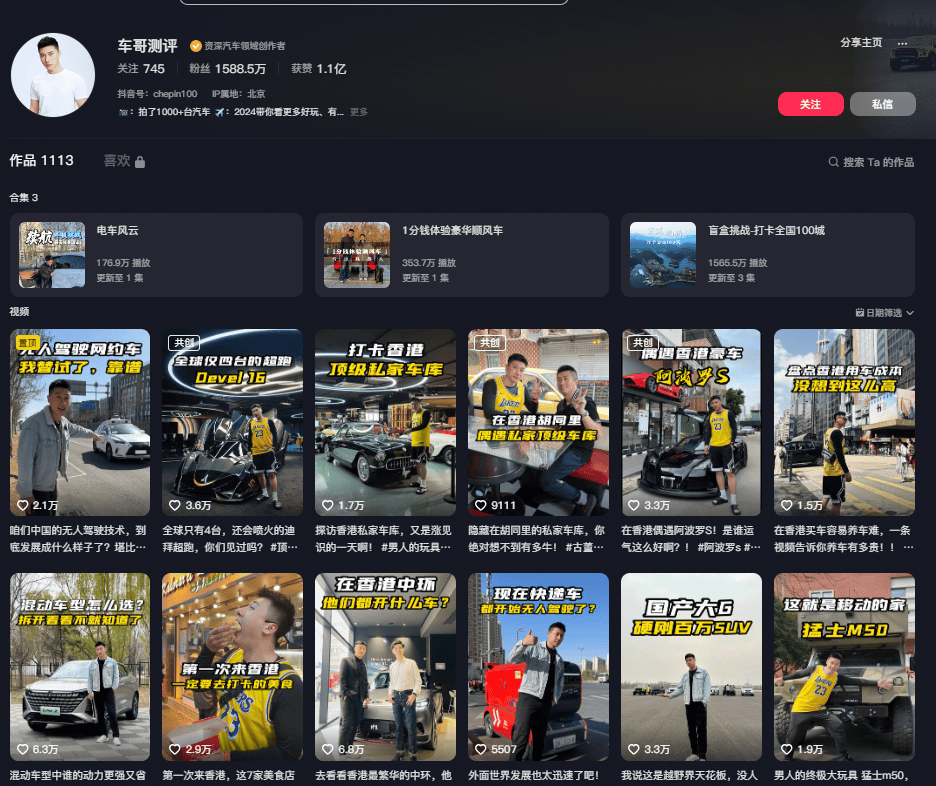Click the heart icon showing 5507
Screen dimensions: 936x786
click(x=481, y=750)
